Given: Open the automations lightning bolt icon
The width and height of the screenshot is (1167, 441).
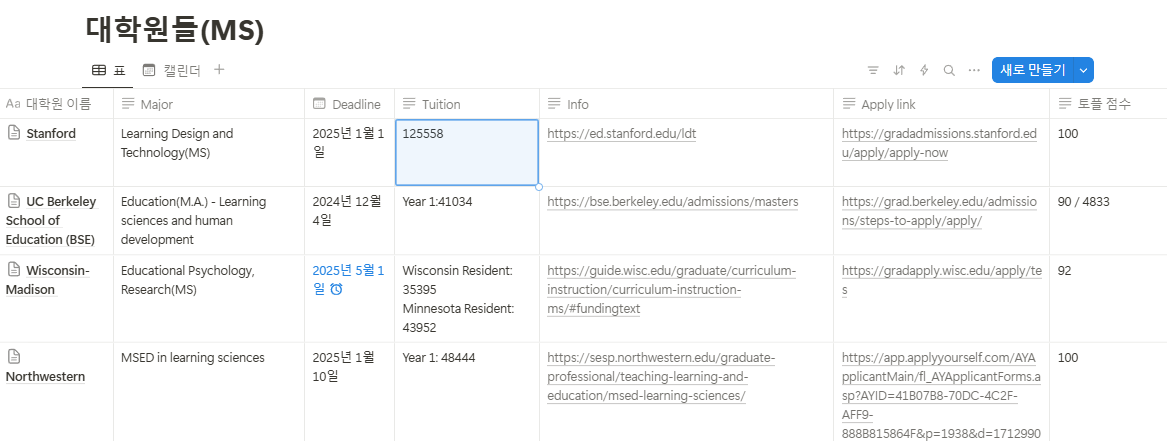Looking at the screenshot, I should (x=924, y=70).
